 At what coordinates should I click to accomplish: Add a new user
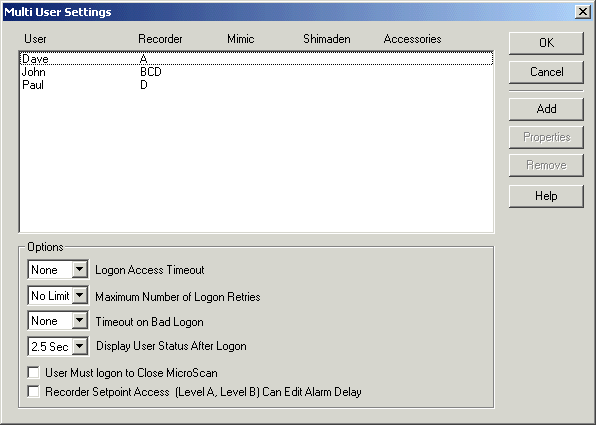pos(546,109)
